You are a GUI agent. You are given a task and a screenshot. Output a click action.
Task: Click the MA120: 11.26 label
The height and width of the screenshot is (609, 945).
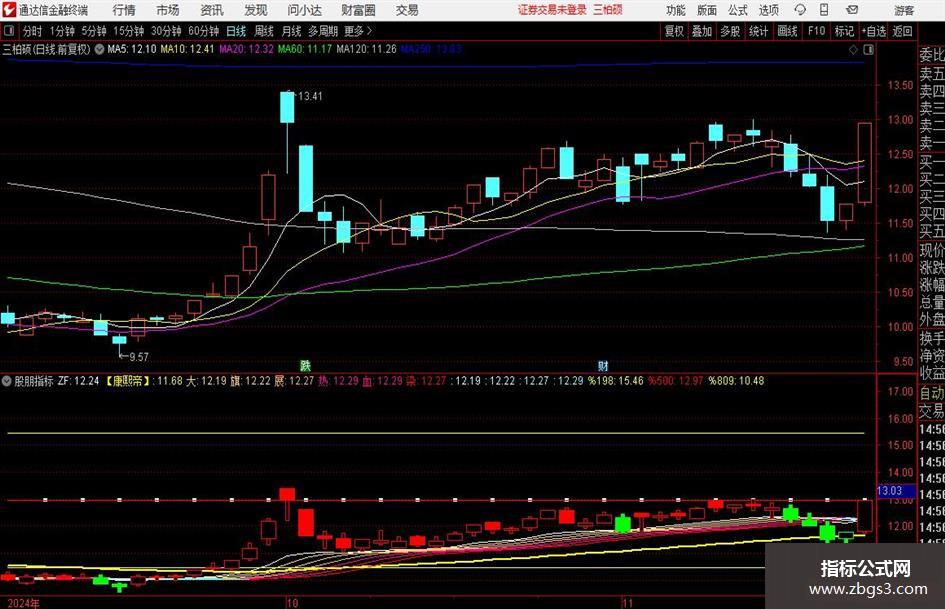point(366,49)
